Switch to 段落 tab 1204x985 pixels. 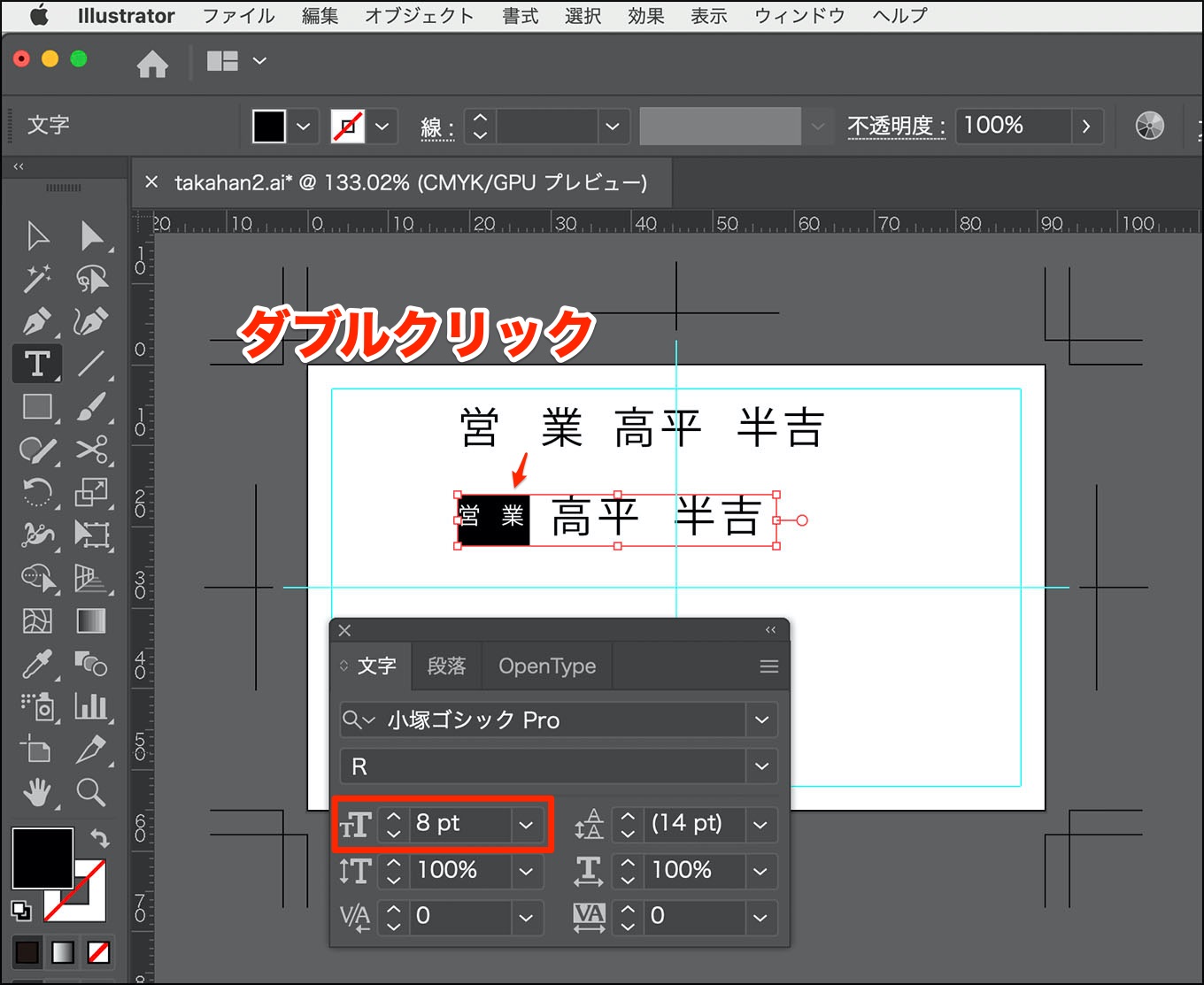pos(446,666)
